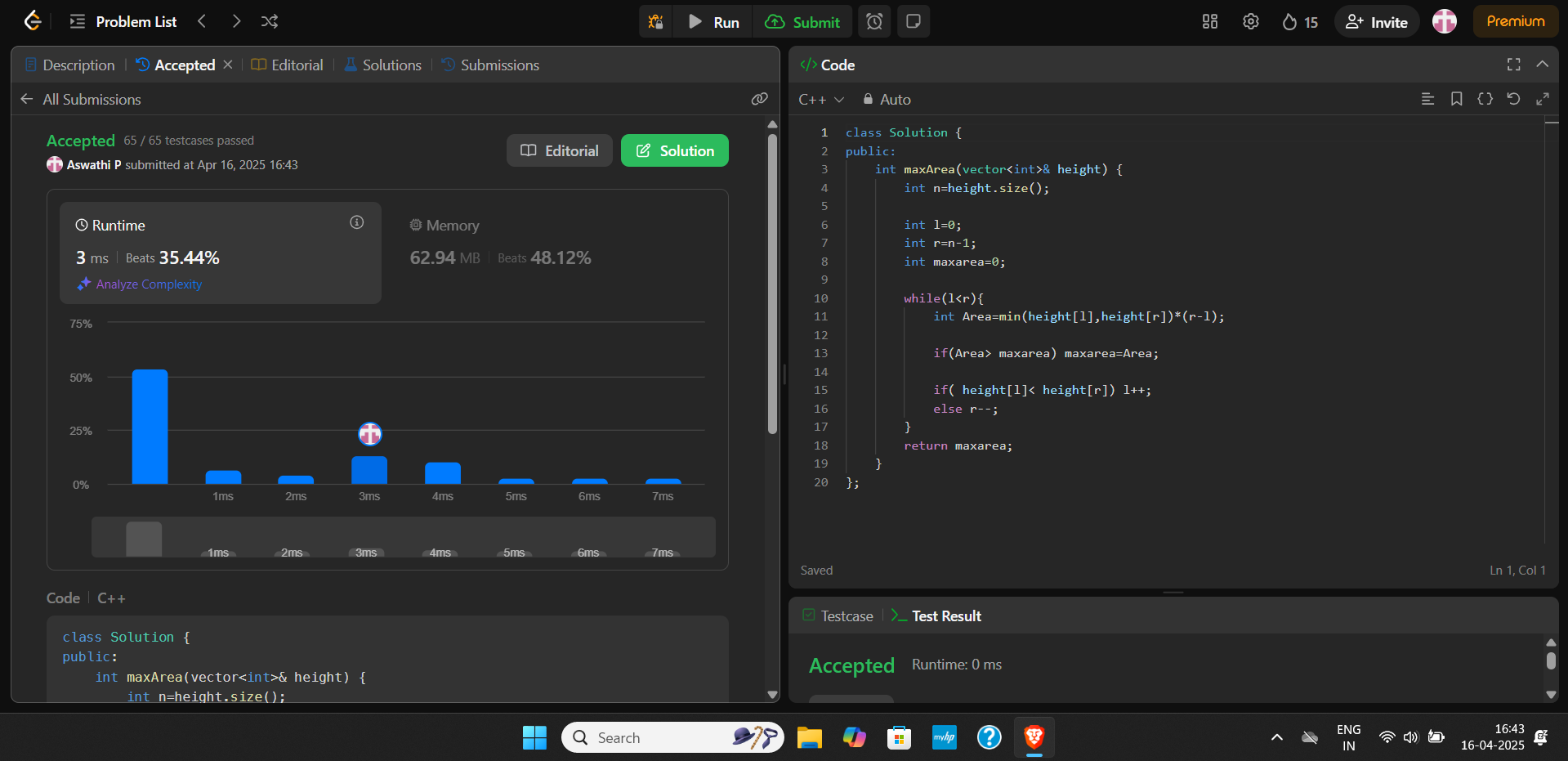
Task: Open the C++ language dropdown
Action: tap(821, 99)
